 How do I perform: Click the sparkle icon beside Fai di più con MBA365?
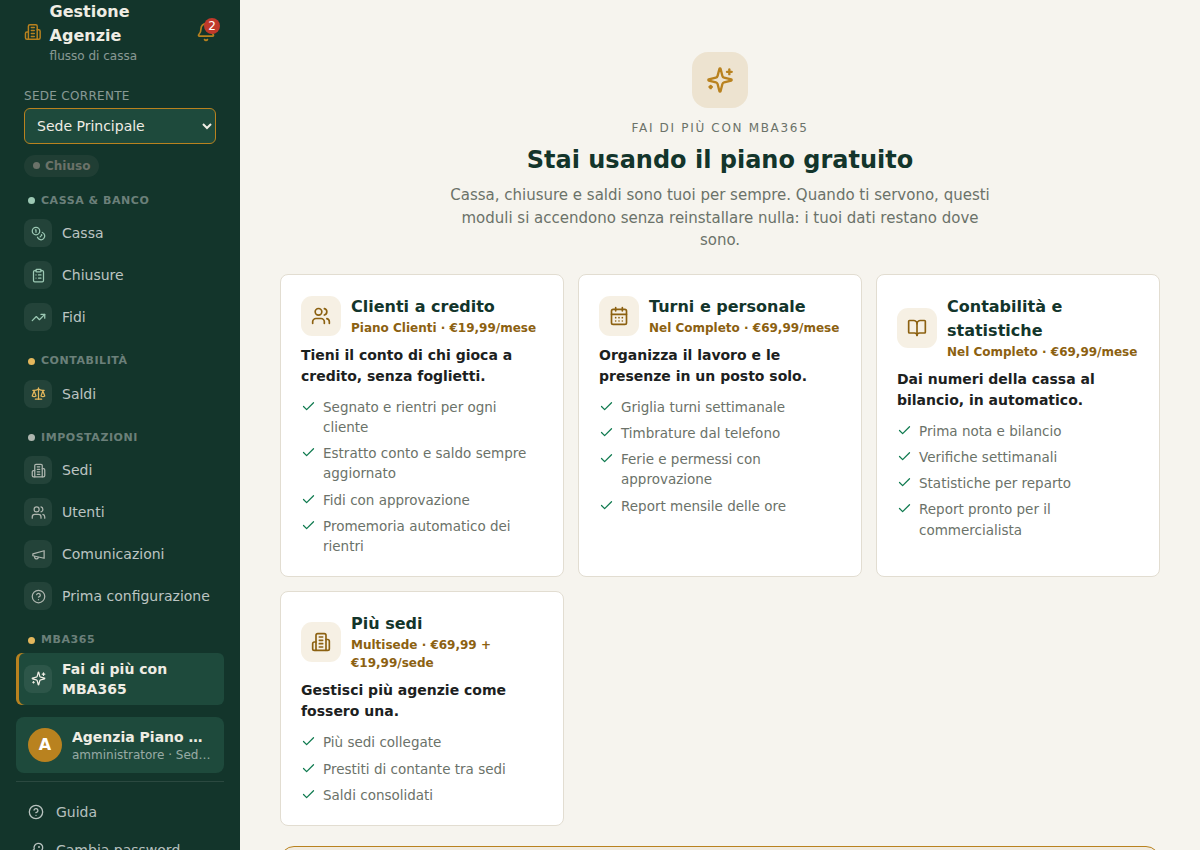point(38,679)
